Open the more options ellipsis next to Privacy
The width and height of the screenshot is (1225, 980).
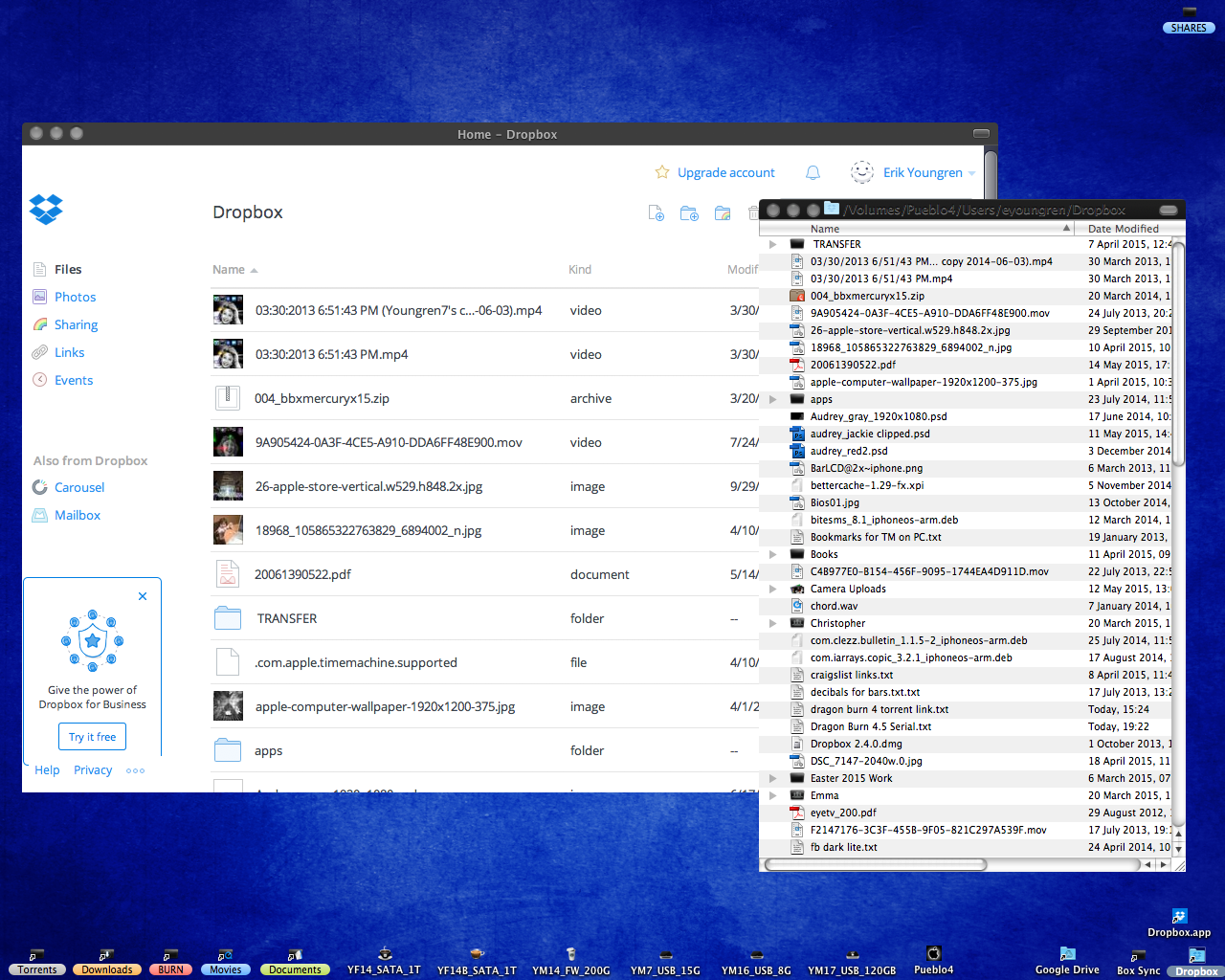136,770
